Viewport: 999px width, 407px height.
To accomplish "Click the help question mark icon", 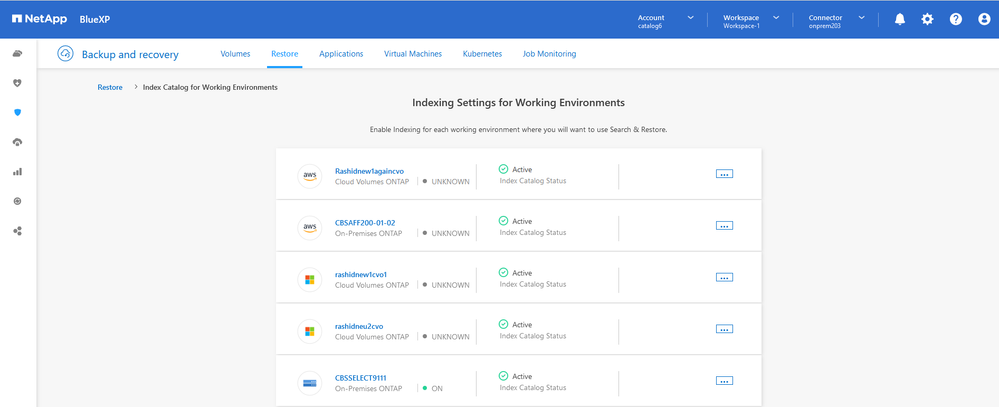I will click(x=955, y=19).
